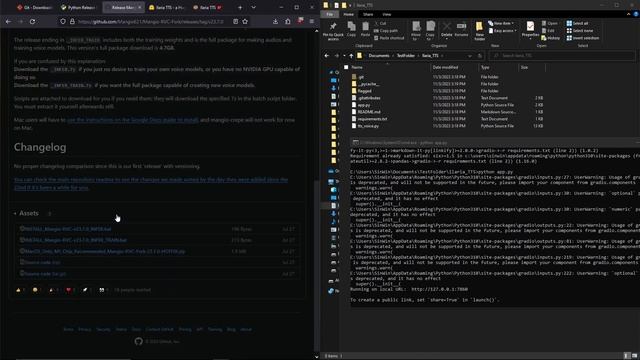This screenshot has width=640, height=360.
Task: Toggle the select-all checkbox beside Name column
Action: coord(346,67)
